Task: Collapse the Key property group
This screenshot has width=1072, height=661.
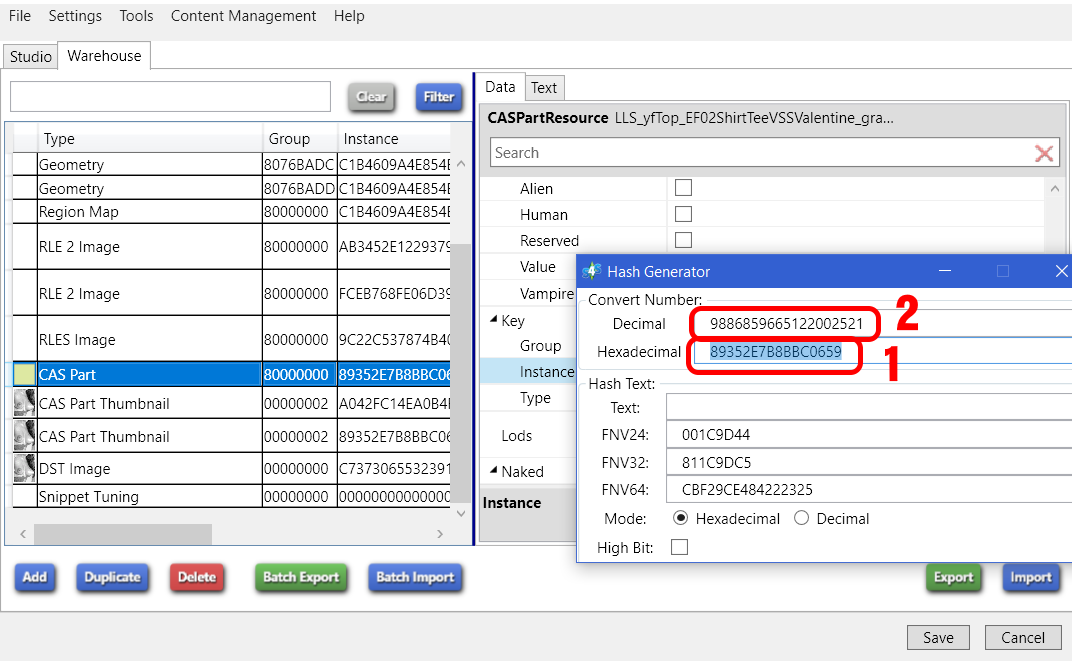Action: click(x=494, y=320)
